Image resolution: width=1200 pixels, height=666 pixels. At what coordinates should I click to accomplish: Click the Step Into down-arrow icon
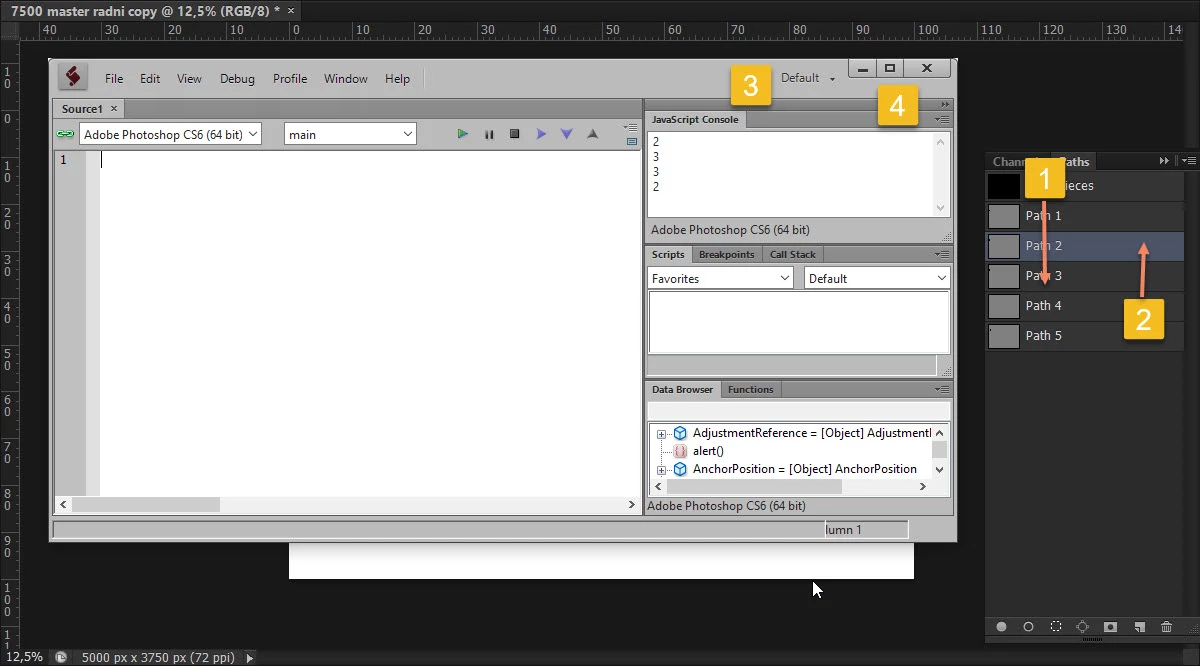coord(567,134)
